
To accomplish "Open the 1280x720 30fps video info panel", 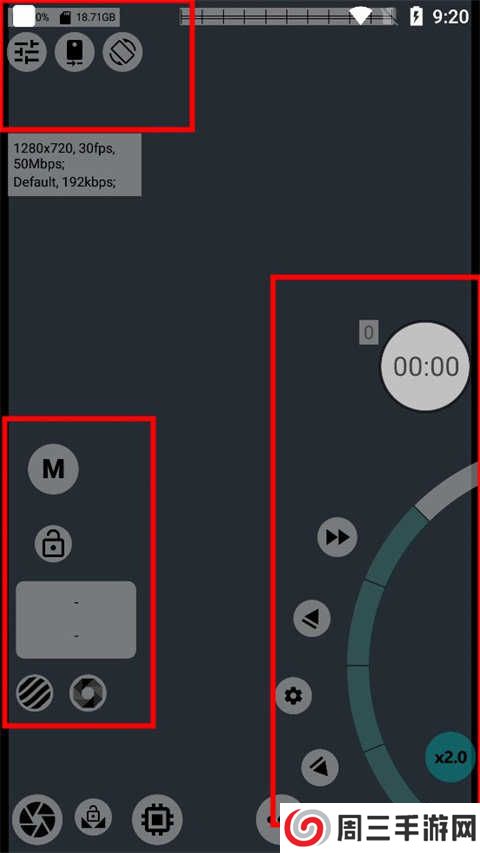I will coord(75,165).
